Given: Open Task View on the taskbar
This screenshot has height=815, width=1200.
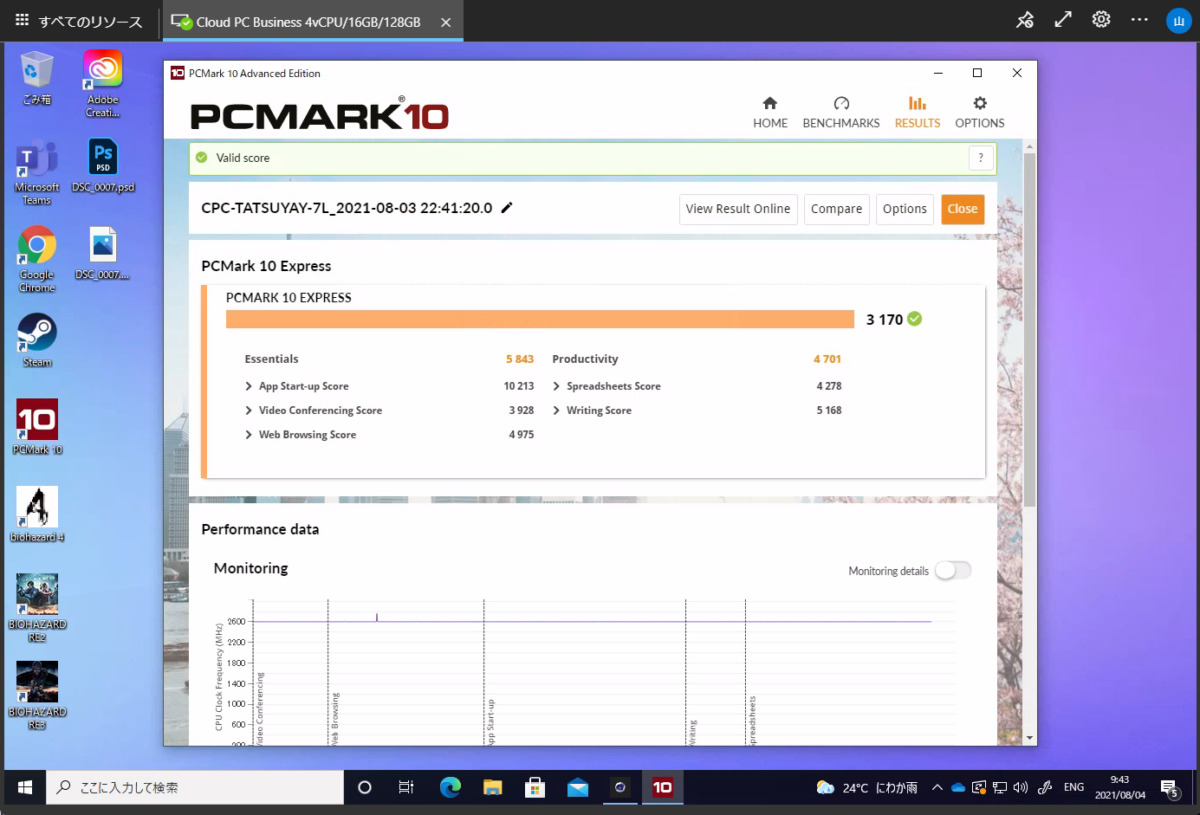Looking at the screenshot, I should tap(406, 788).
